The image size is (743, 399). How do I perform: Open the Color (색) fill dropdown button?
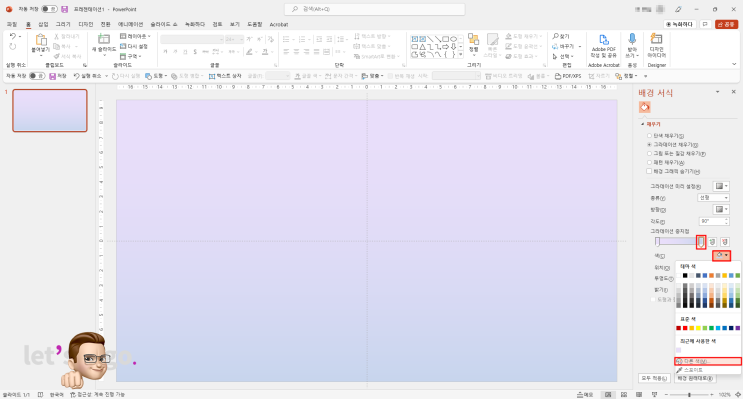pos(721,256)
